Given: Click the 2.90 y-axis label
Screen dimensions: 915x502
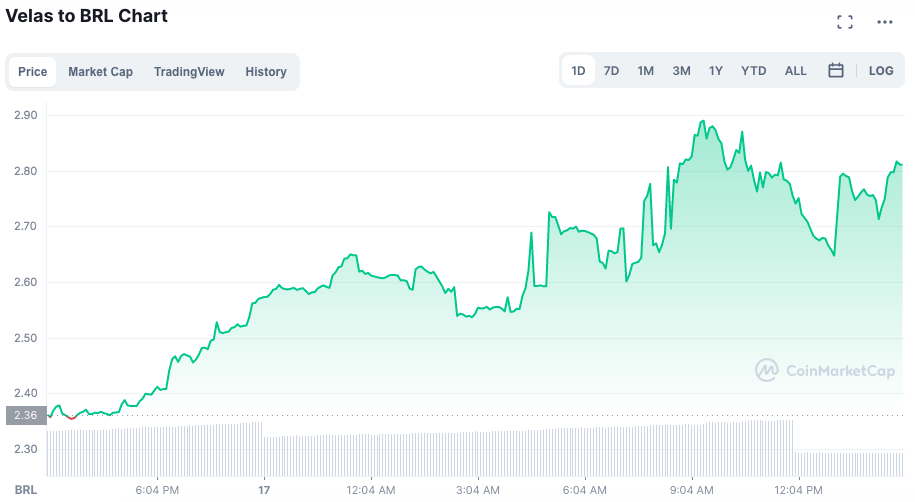Looking at the screenshot, I should pyautogui.click(x=26, y=115).
